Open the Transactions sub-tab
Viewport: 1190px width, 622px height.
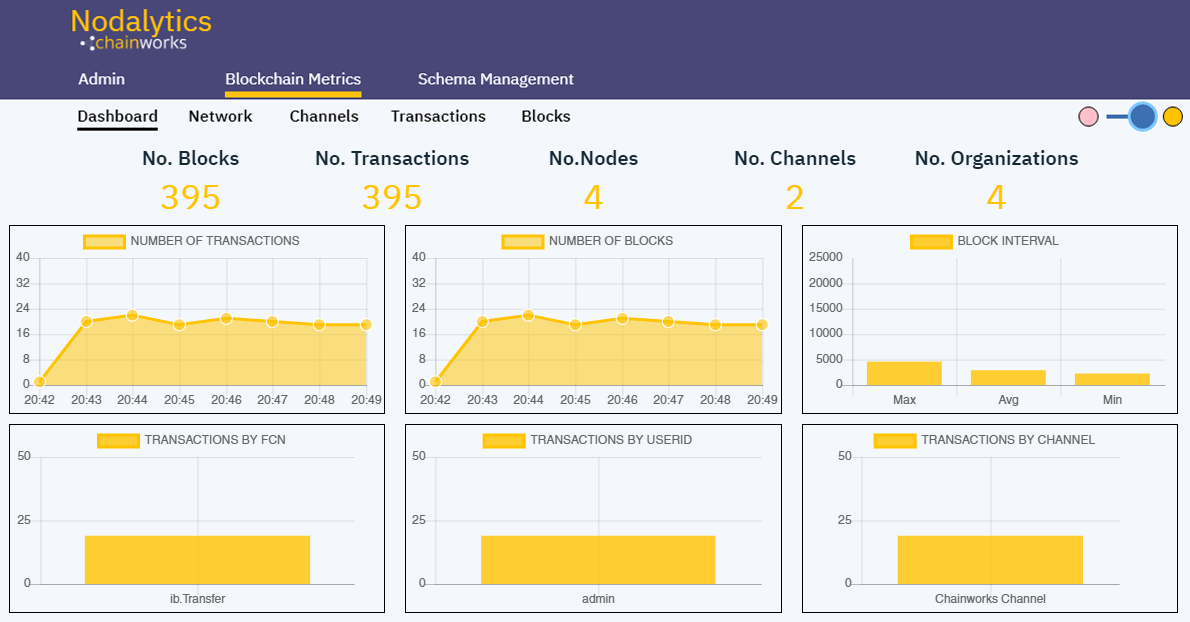pyautogui.click(x=438, y=116)
